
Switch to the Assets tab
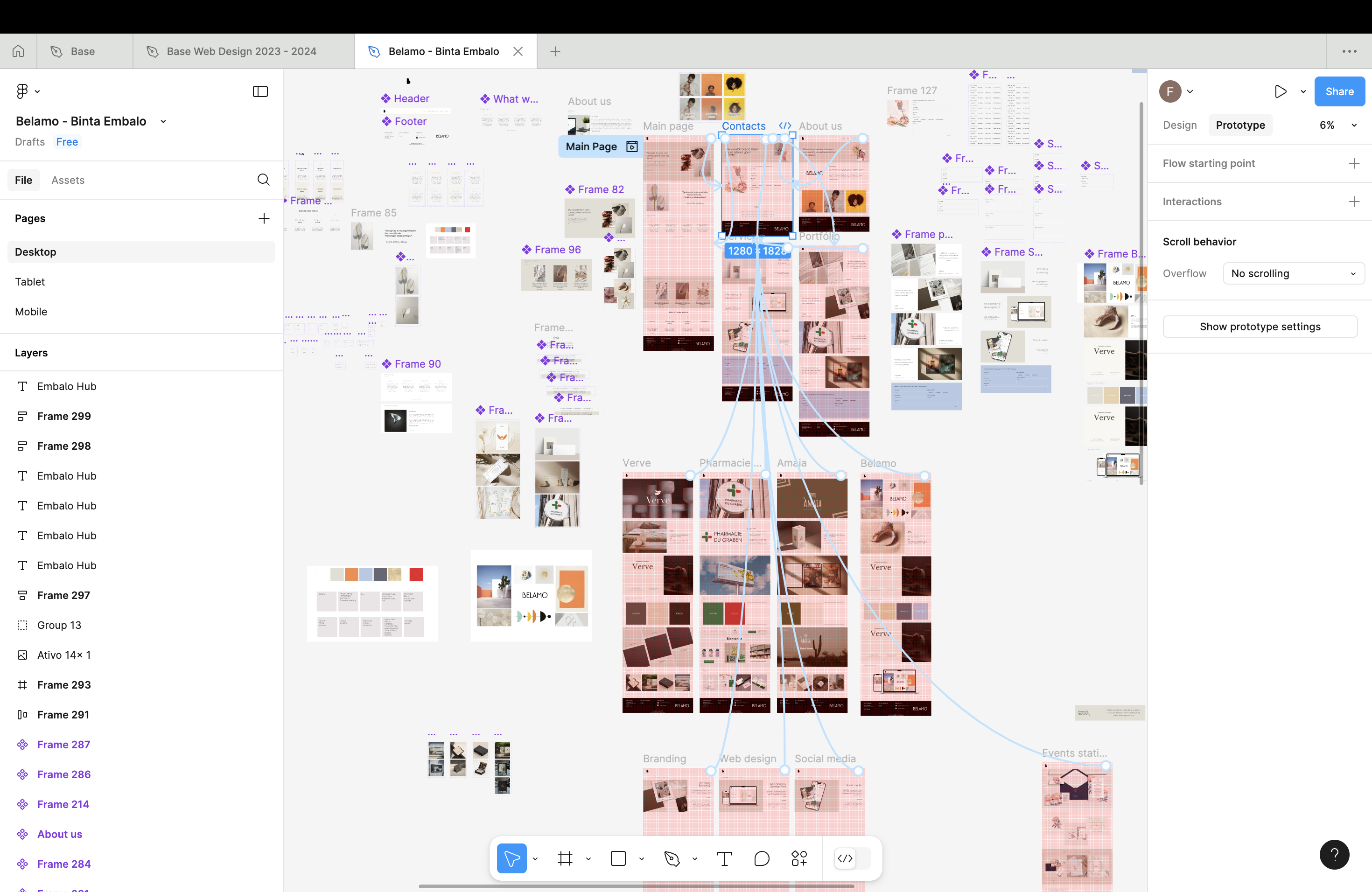[x=68, y=180]
